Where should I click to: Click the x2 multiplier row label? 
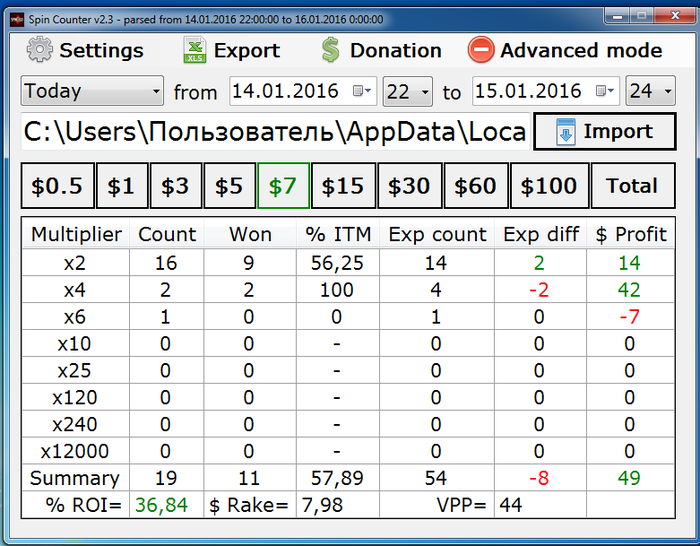pos(75,263)
